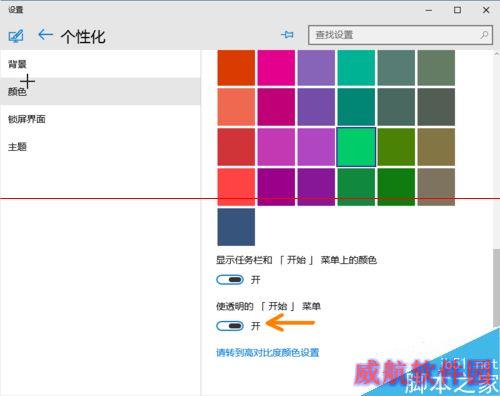Image resolution: width=500 pixels, height=396 pixels.
Task: Click the search magnifier icon
Action: pos(484,35)
